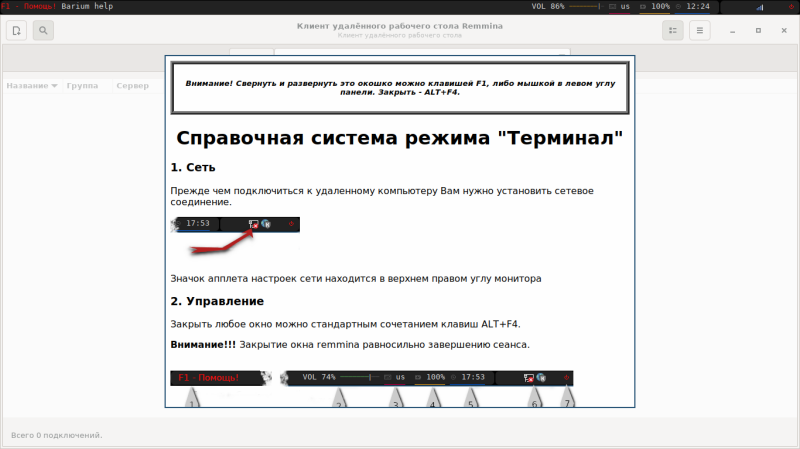Maximize the Remmina window
This screenshot has width=800, height=449.
[758, 31]
